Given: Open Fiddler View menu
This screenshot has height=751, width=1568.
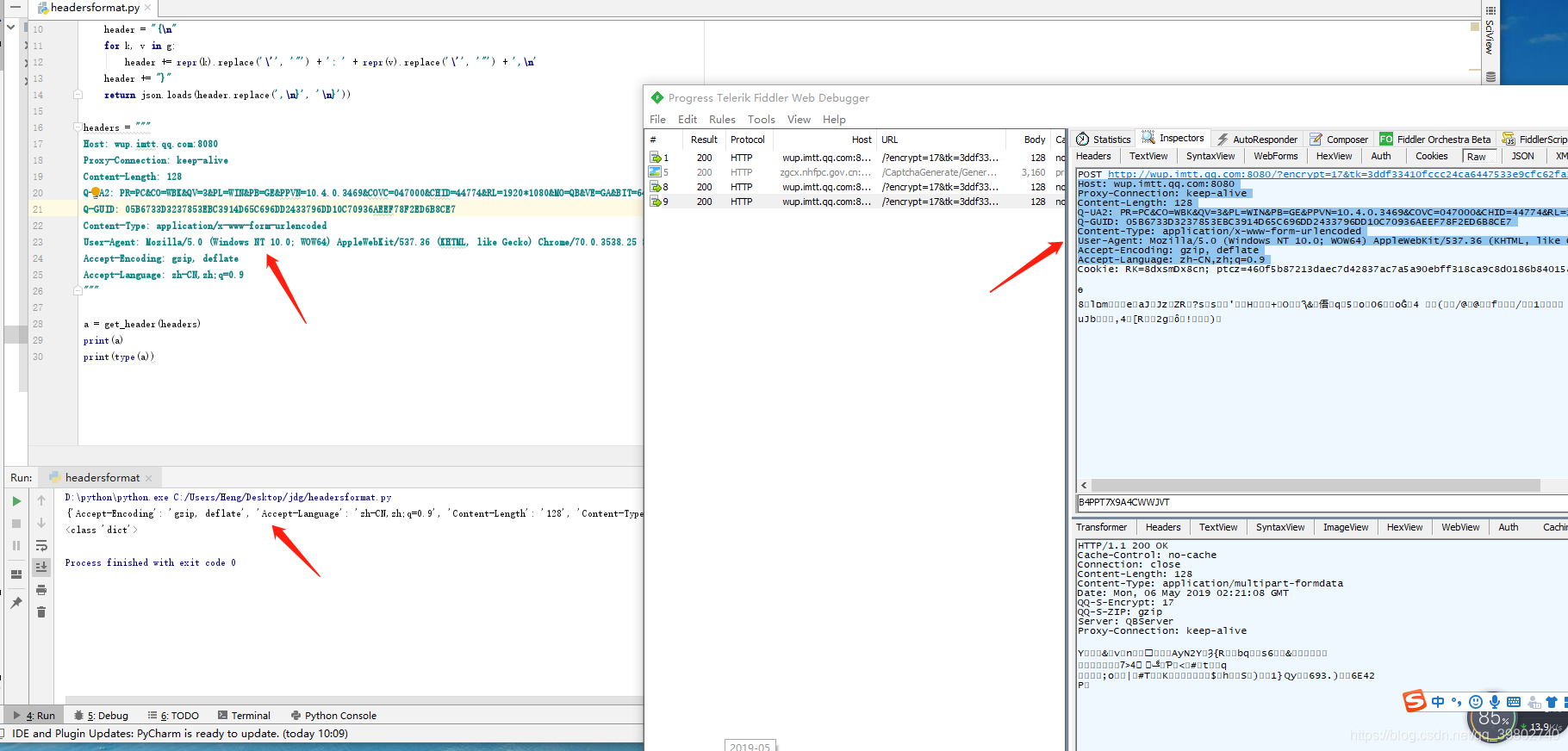Looking at the screenshot, I should tap(799, 120).
